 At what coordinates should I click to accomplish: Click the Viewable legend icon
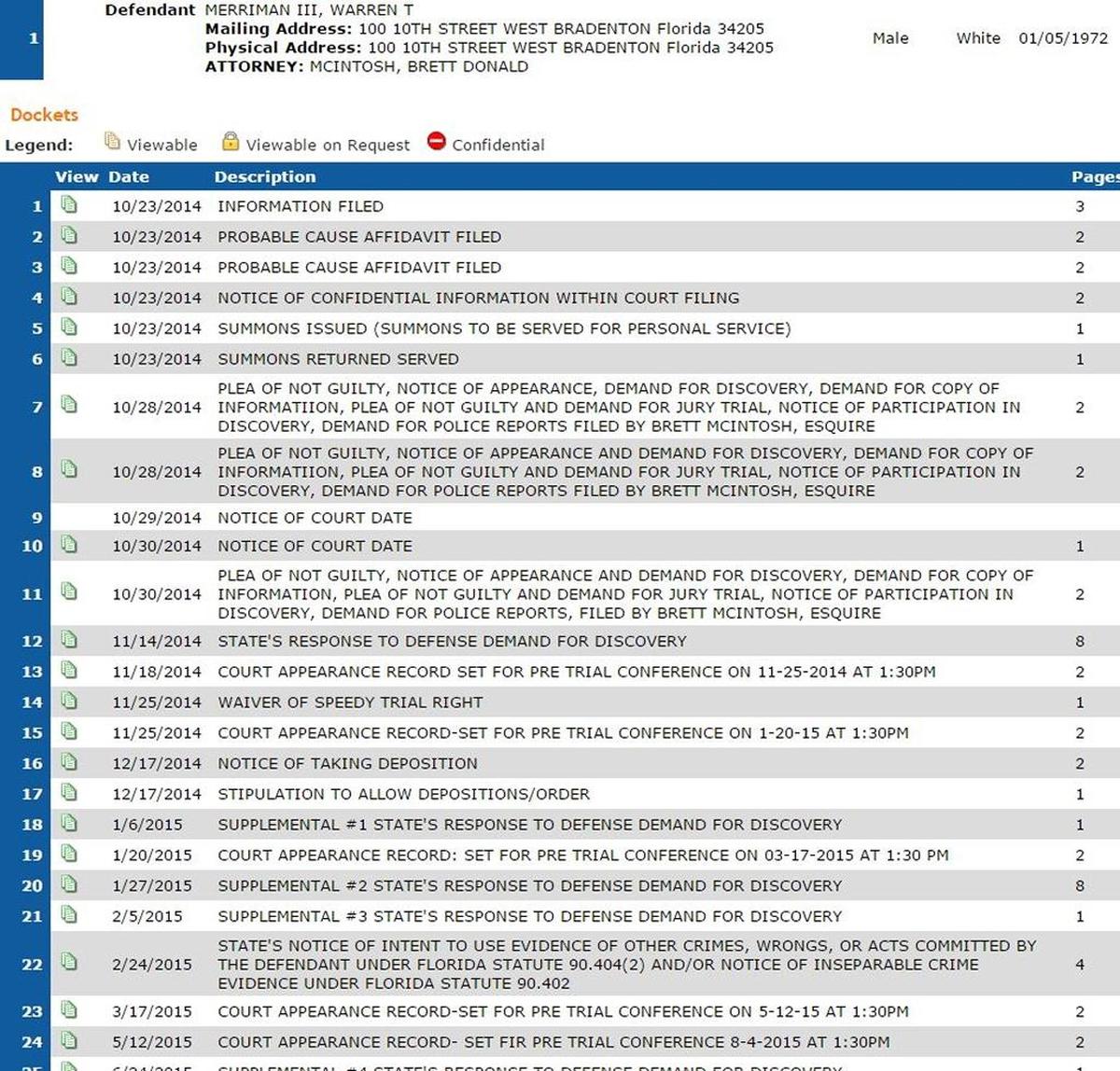113,141
